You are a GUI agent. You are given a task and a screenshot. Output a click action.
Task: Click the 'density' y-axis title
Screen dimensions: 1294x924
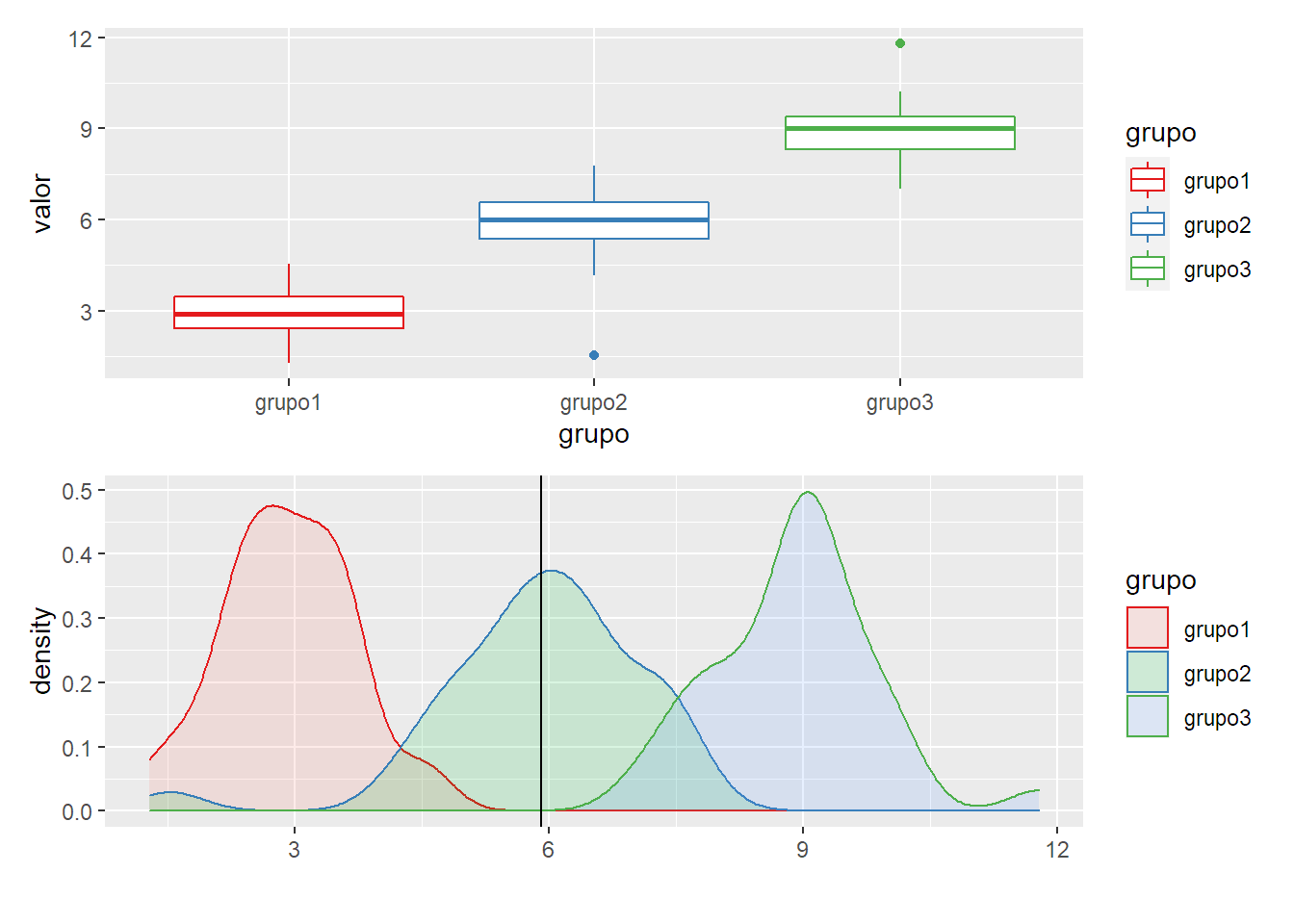tap(40, 651)
